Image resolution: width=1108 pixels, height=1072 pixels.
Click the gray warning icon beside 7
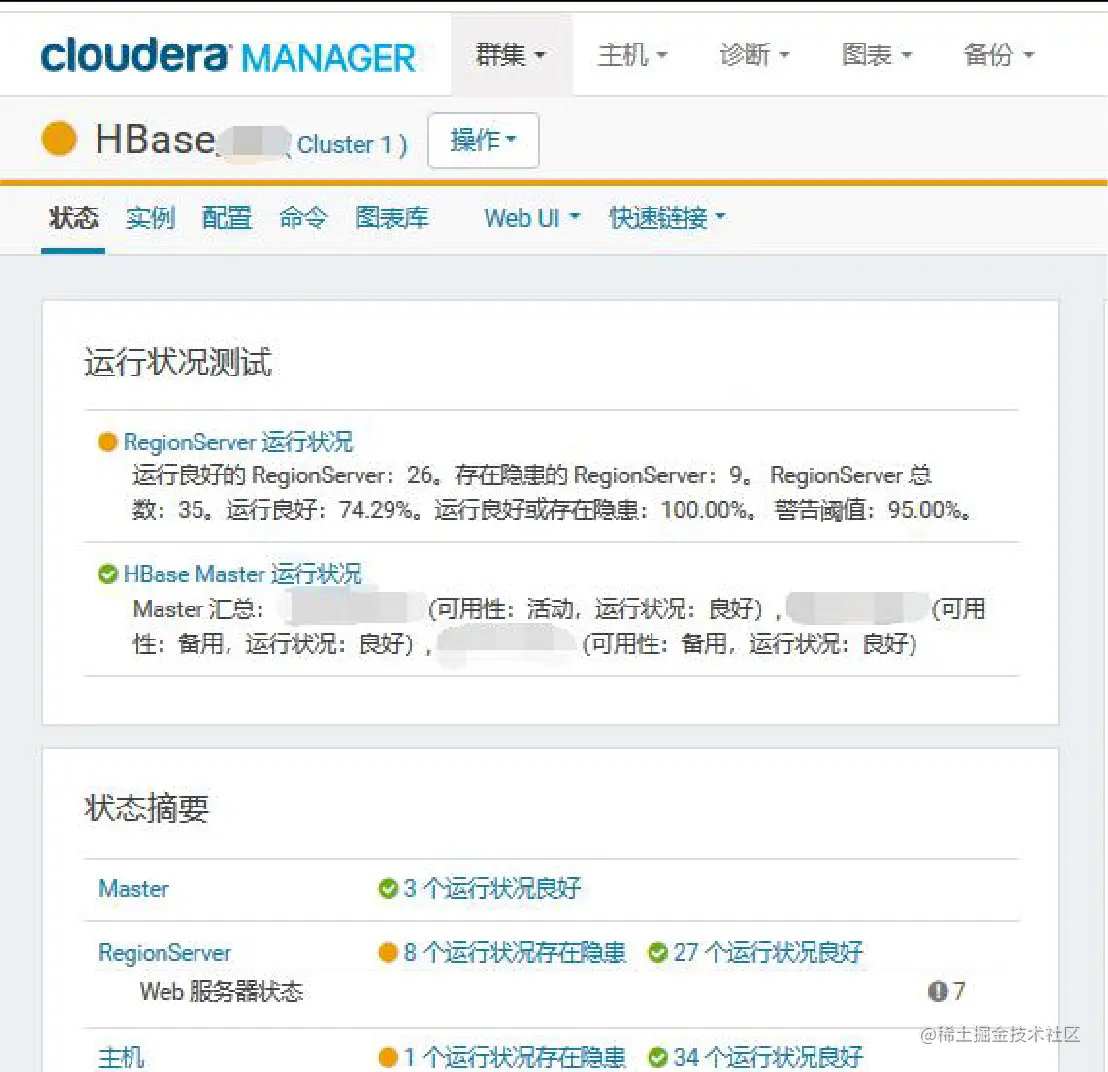click(937, 991)
